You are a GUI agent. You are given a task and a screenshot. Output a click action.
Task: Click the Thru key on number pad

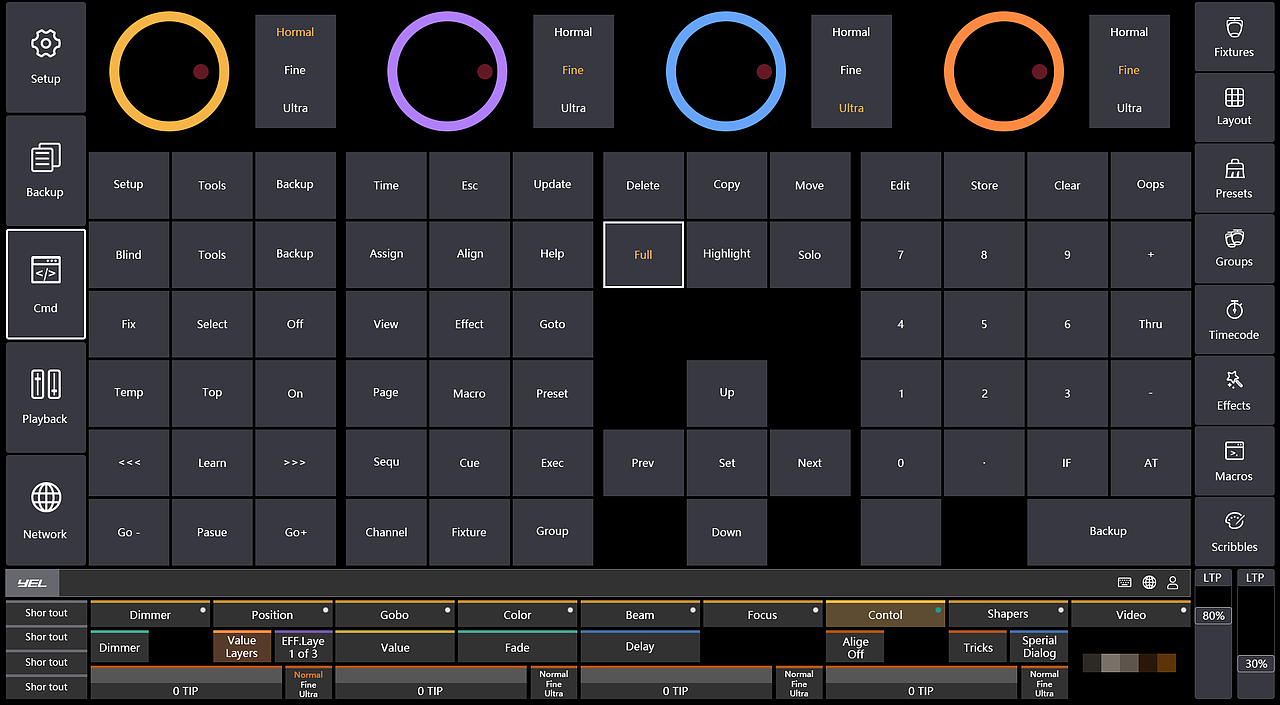click(1151, 324)
